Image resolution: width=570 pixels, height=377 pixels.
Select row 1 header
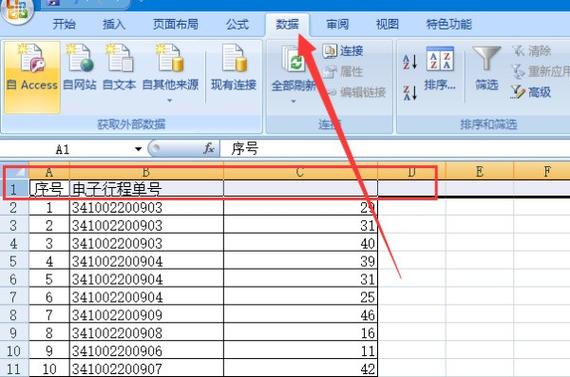[14, 189]
